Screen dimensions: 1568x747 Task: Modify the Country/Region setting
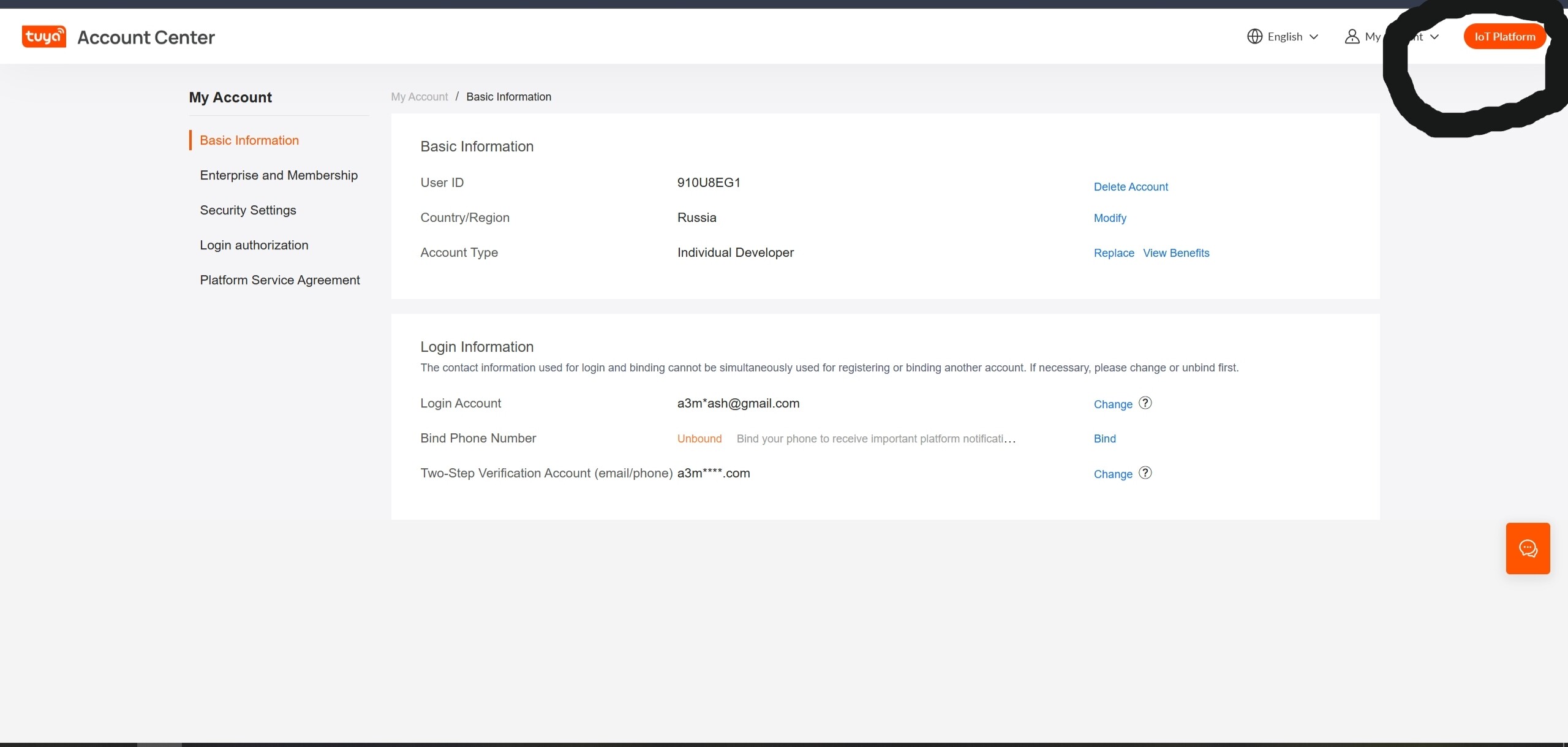(1110, 218)
